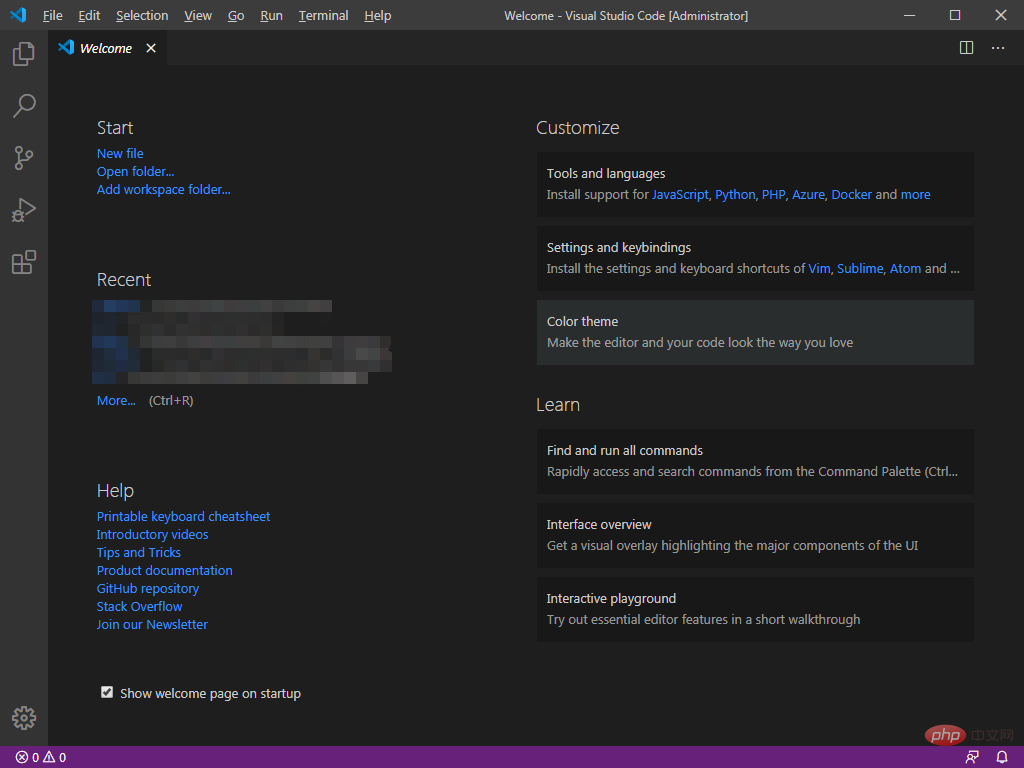Click the errors and warnings status indicator
The height and width of the screenshot is (768, 1024).
tap(41, 758)
